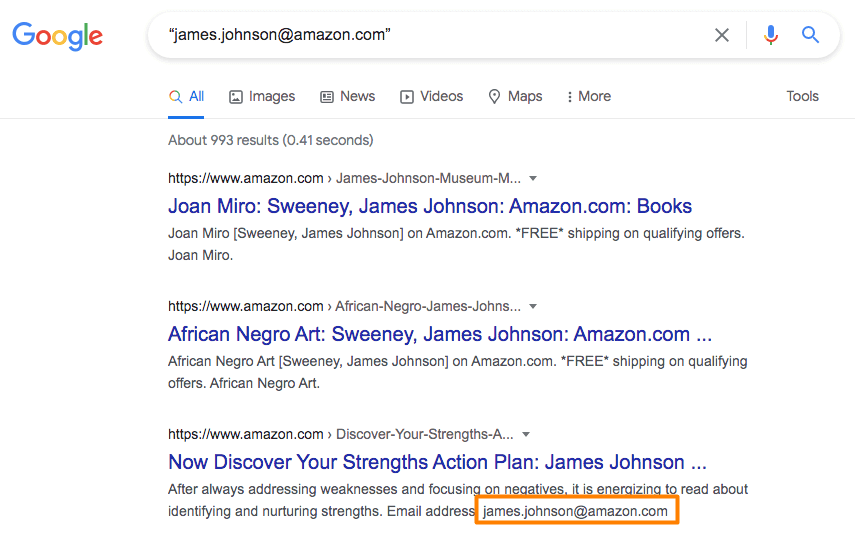The height and width of the screenshot is (537, 855).
Task: Expand dropdown arrow beside African-Negro-James-Johns URL
Action: (x=533, y=306)
